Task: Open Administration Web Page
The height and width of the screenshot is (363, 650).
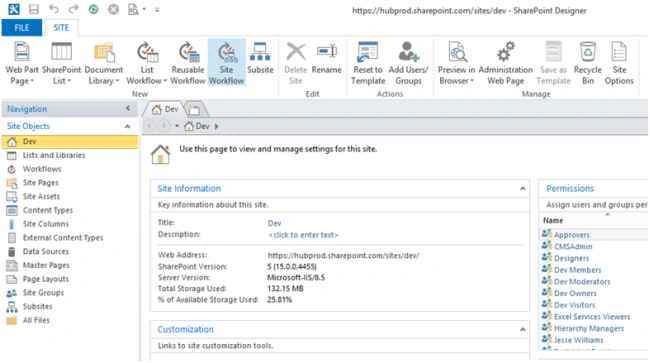Action: (x=505, y=63)
